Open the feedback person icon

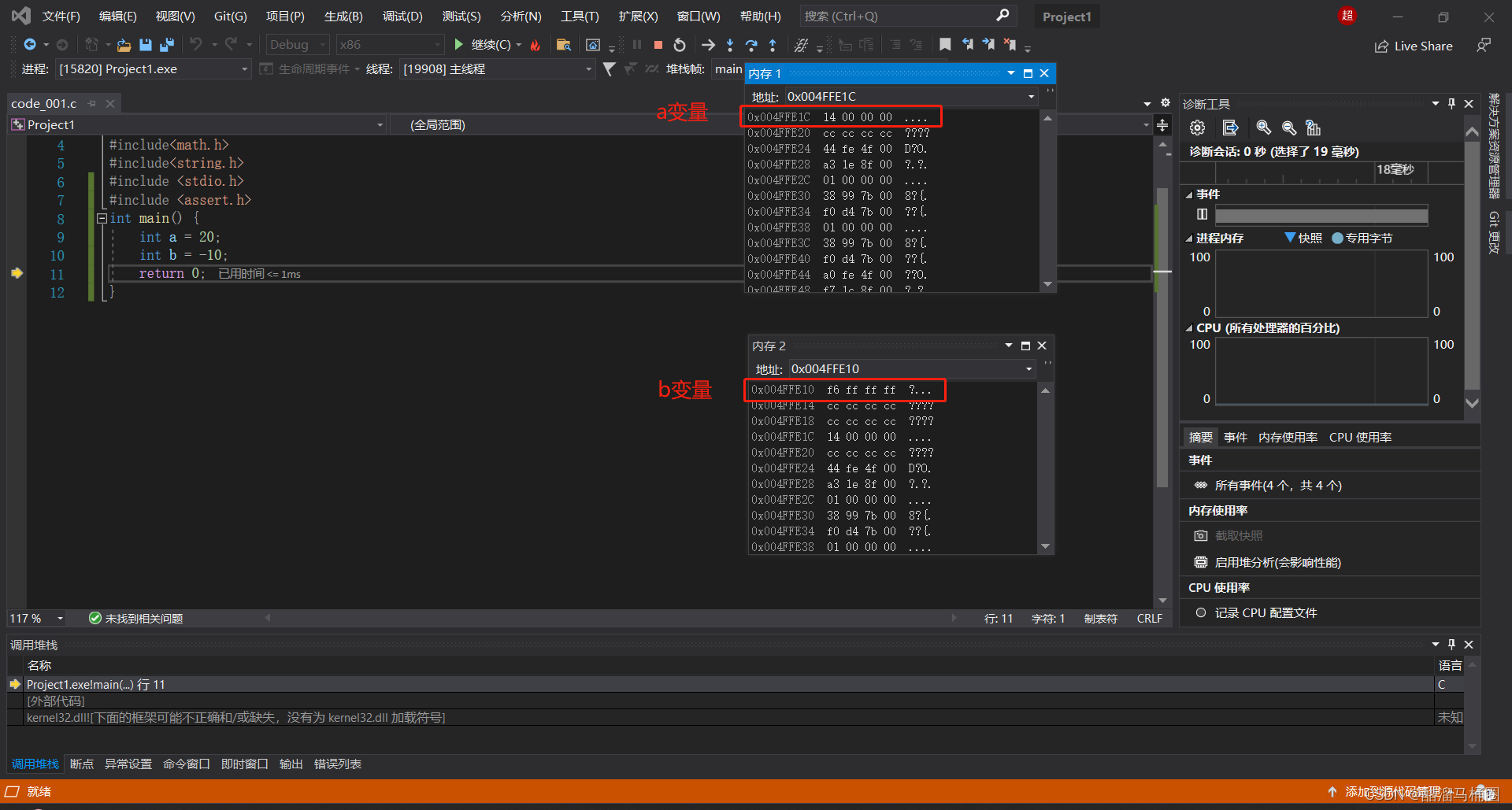(1484, 46)
